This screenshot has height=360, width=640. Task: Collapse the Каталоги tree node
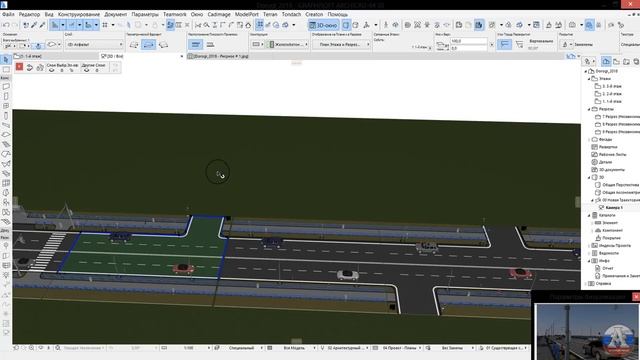pyautogui.click(x=589, y=215)
